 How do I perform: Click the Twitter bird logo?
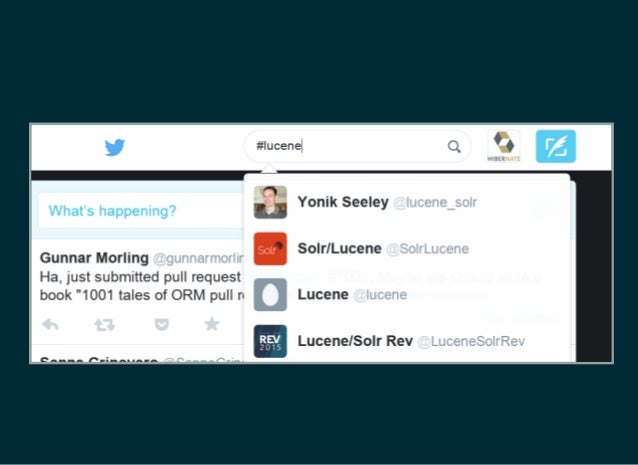(115, 147)
